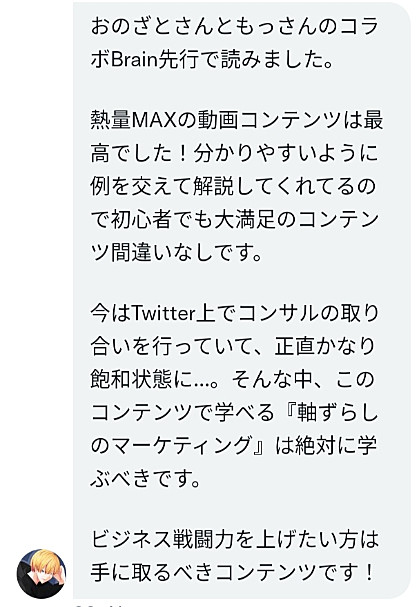The height and width of the screenshot is (607, 419).
Task: Click the text コンサルの取り in the message
Action: [x=308, y=313]
